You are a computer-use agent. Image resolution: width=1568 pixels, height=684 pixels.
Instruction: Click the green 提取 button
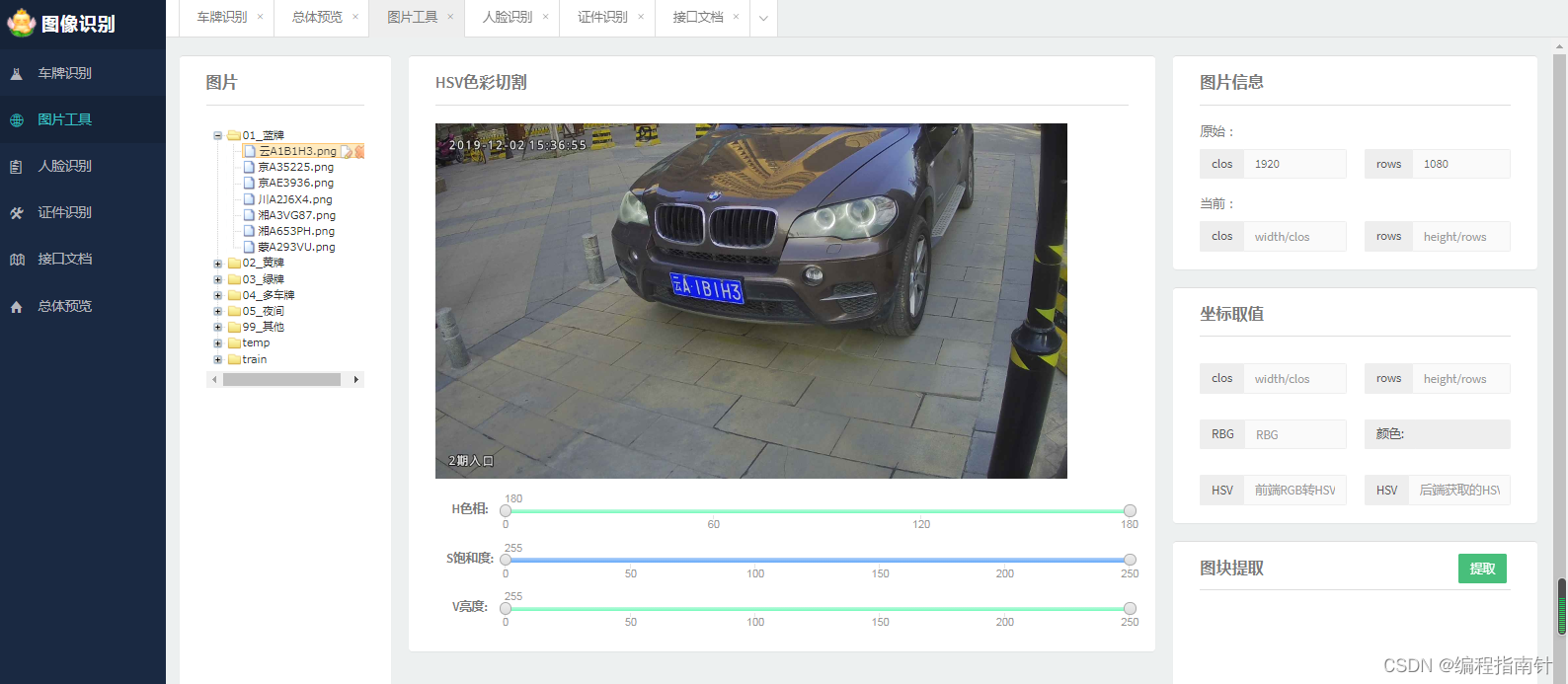[1482, 569]
